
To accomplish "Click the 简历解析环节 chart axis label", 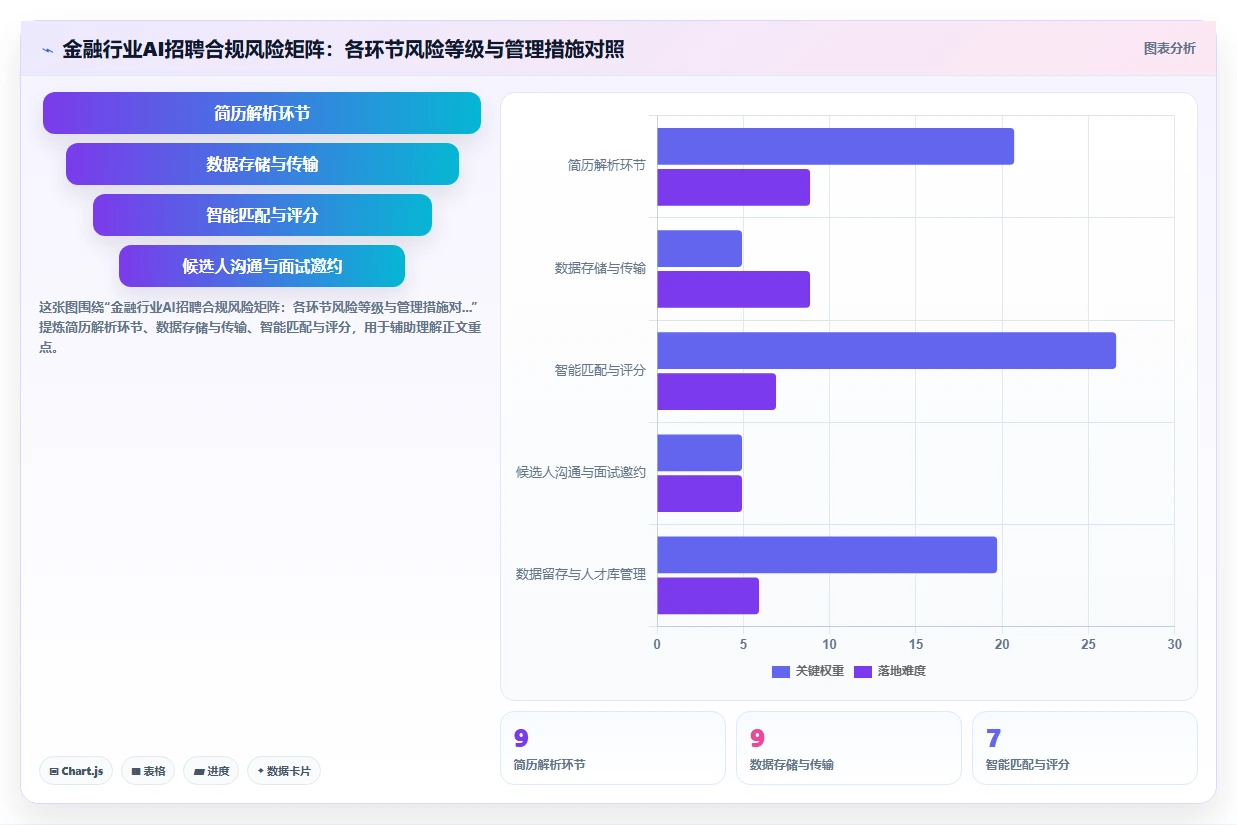I will [x=607, y=166].
